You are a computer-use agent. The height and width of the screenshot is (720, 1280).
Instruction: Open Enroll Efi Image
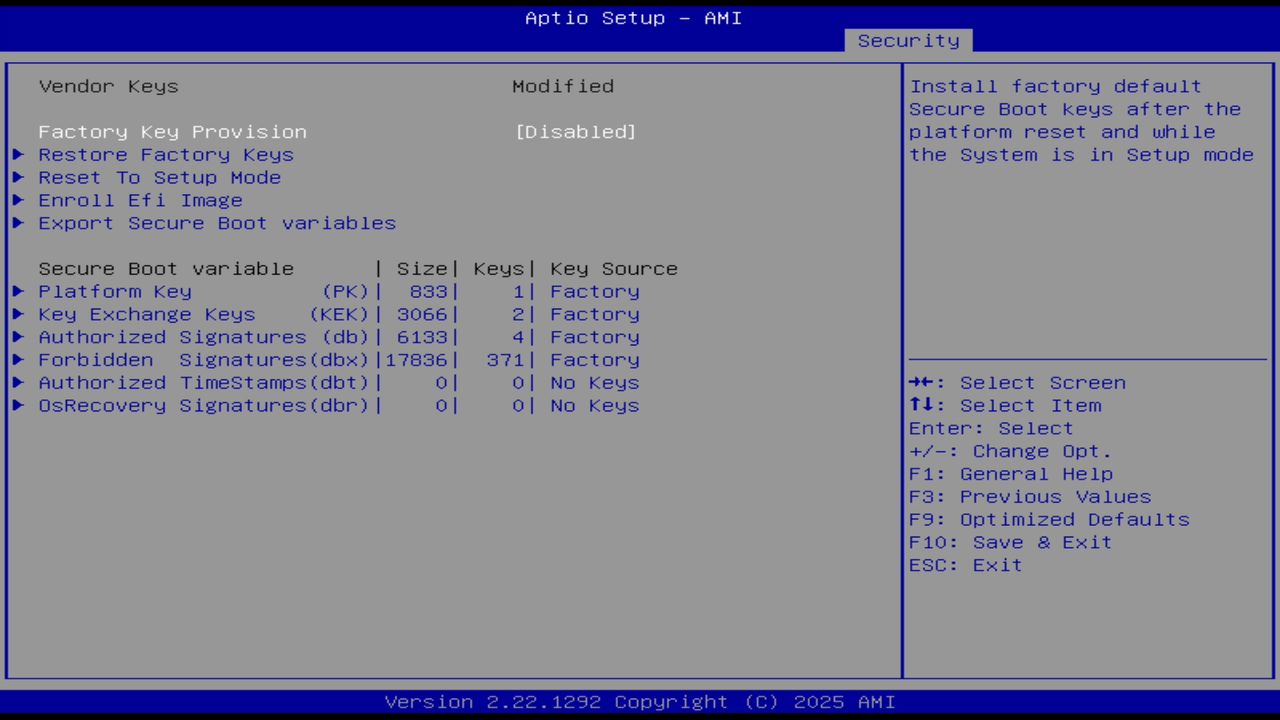(140, 200)
